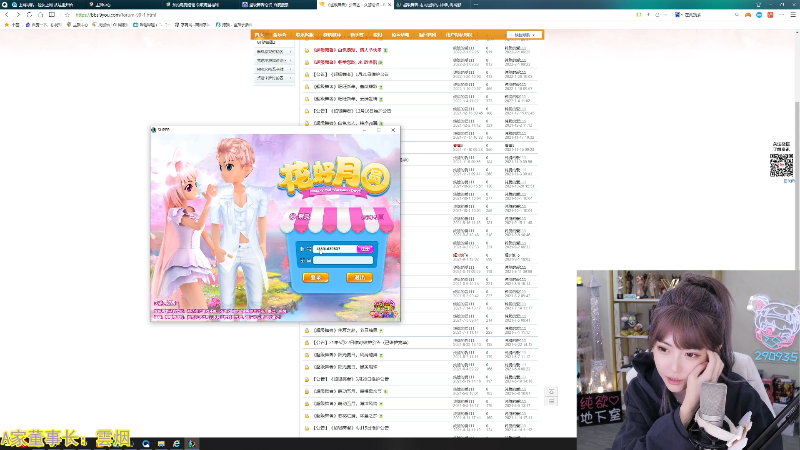Click the pink button beside the account field

pos(365,248)
